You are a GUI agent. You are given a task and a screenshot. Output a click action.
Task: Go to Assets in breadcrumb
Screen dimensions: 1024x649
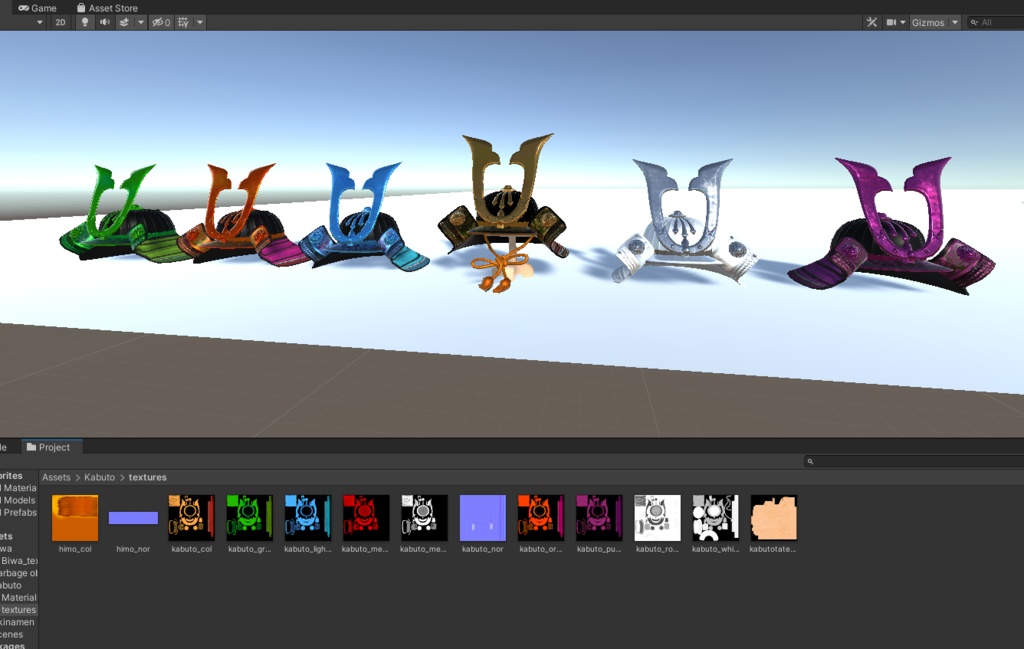point(56,477)
